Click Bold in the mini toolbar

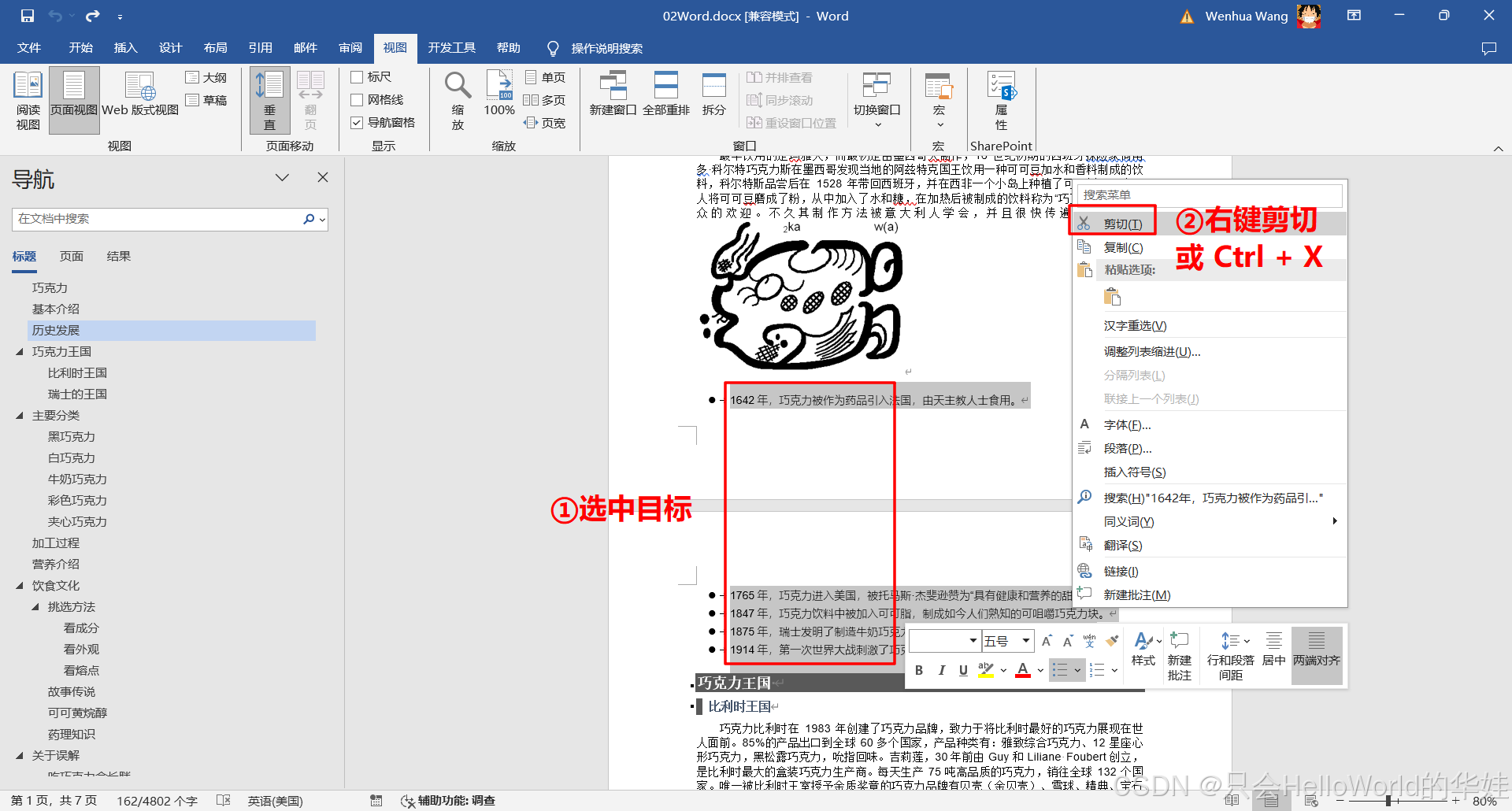pyautogui.click(x=919, y=670)
